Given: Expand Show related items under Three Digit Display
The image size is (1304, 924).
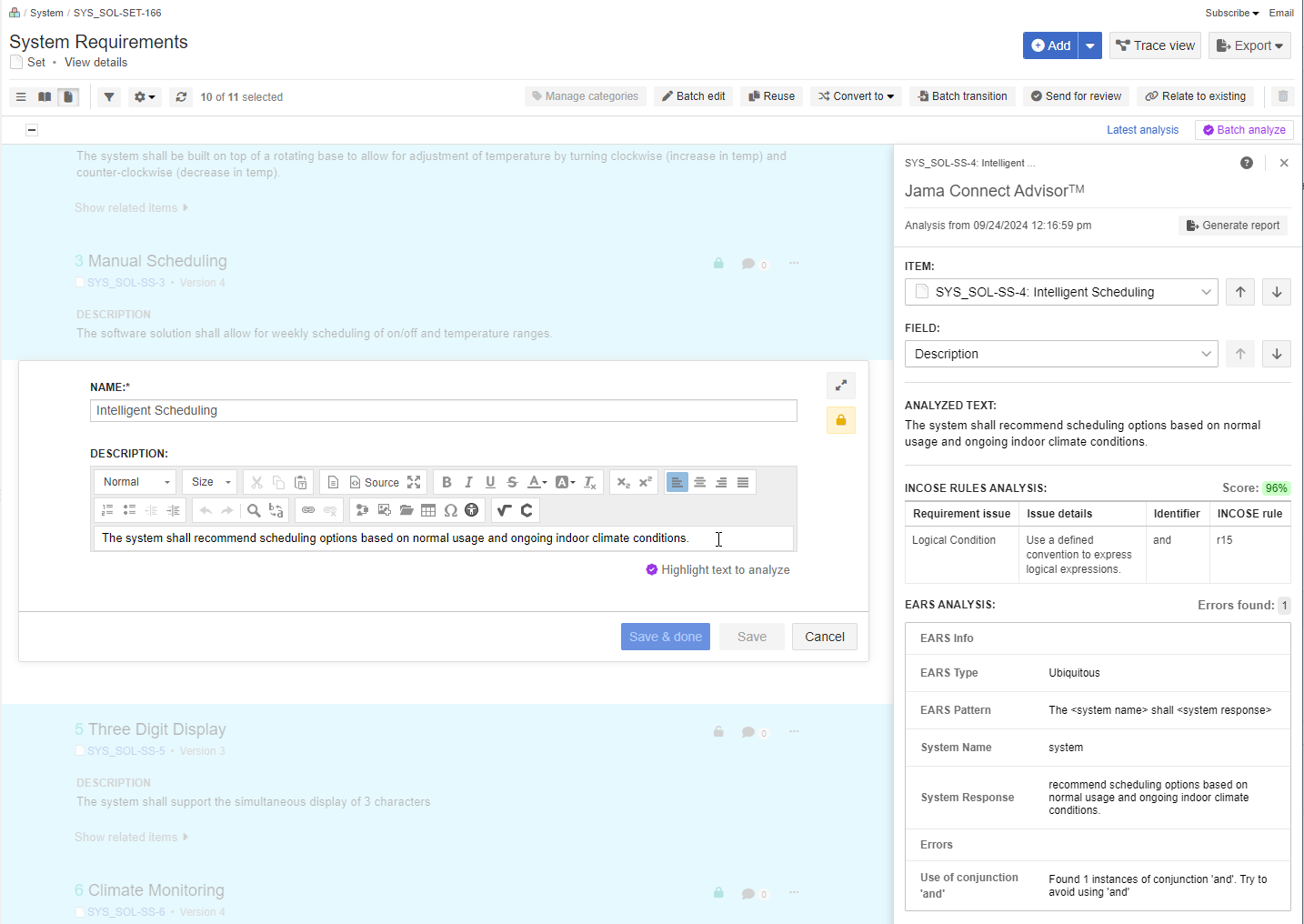Looking at the screenshot, I should (x=131, y=837).
